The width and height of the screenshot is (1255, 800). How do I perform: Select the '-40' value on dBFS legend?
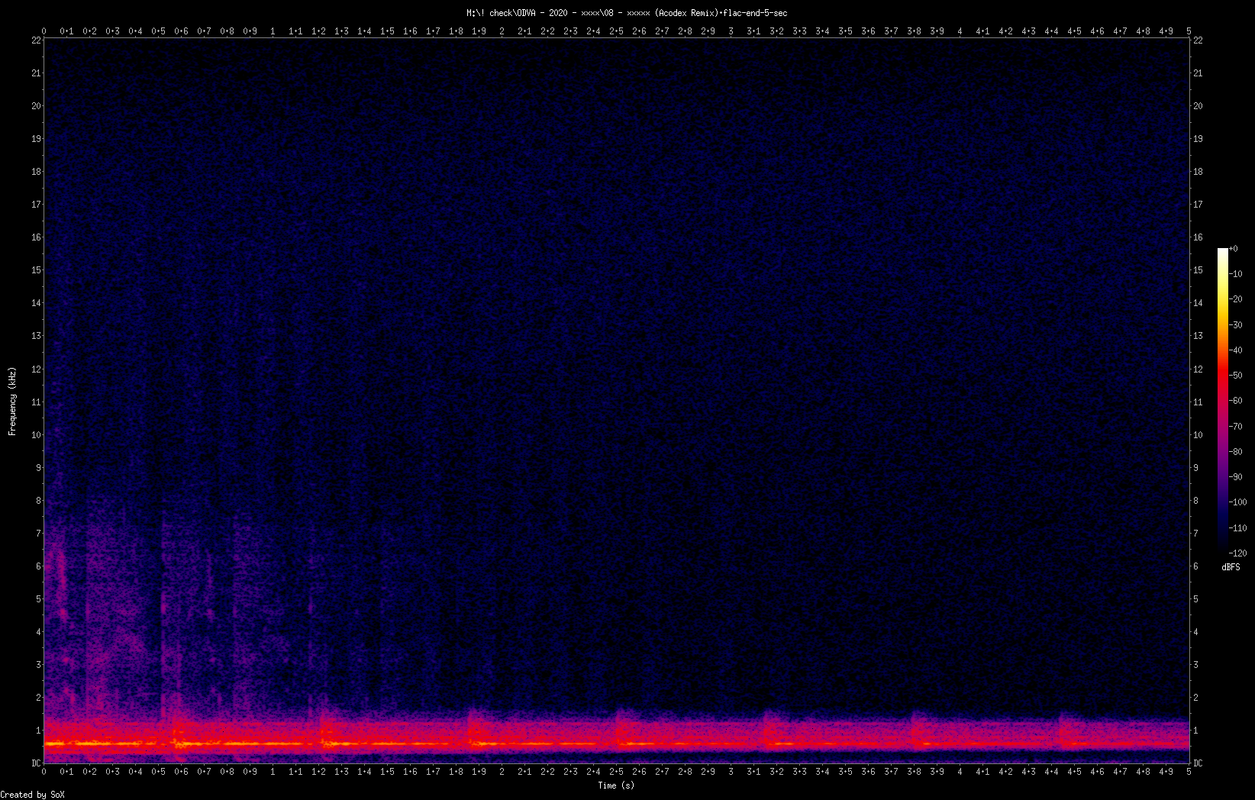(x=1235, y=350)
